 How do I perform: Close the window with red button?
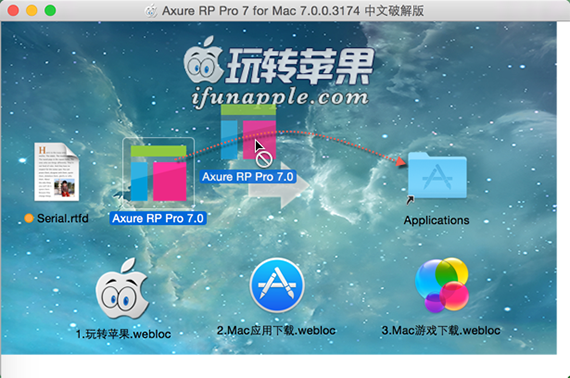tap(13, 11)
